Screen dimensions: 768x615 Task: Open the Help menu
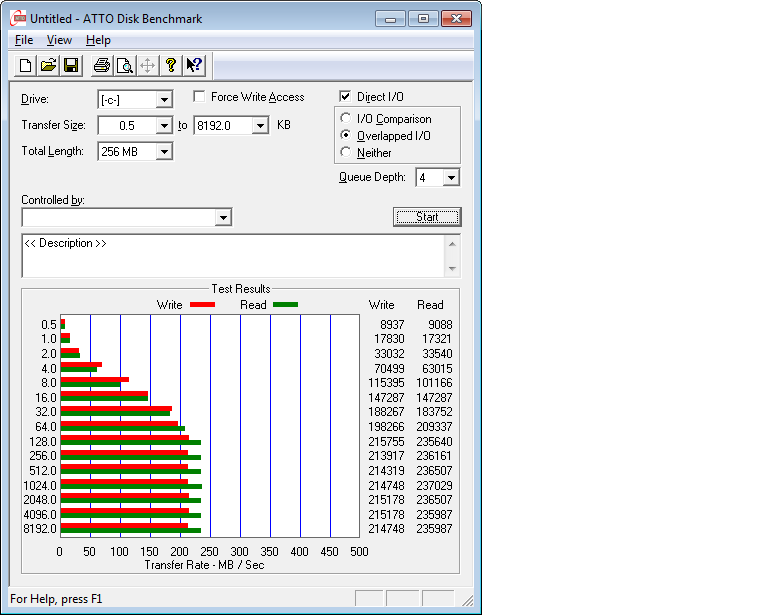[x=98, y=40]
